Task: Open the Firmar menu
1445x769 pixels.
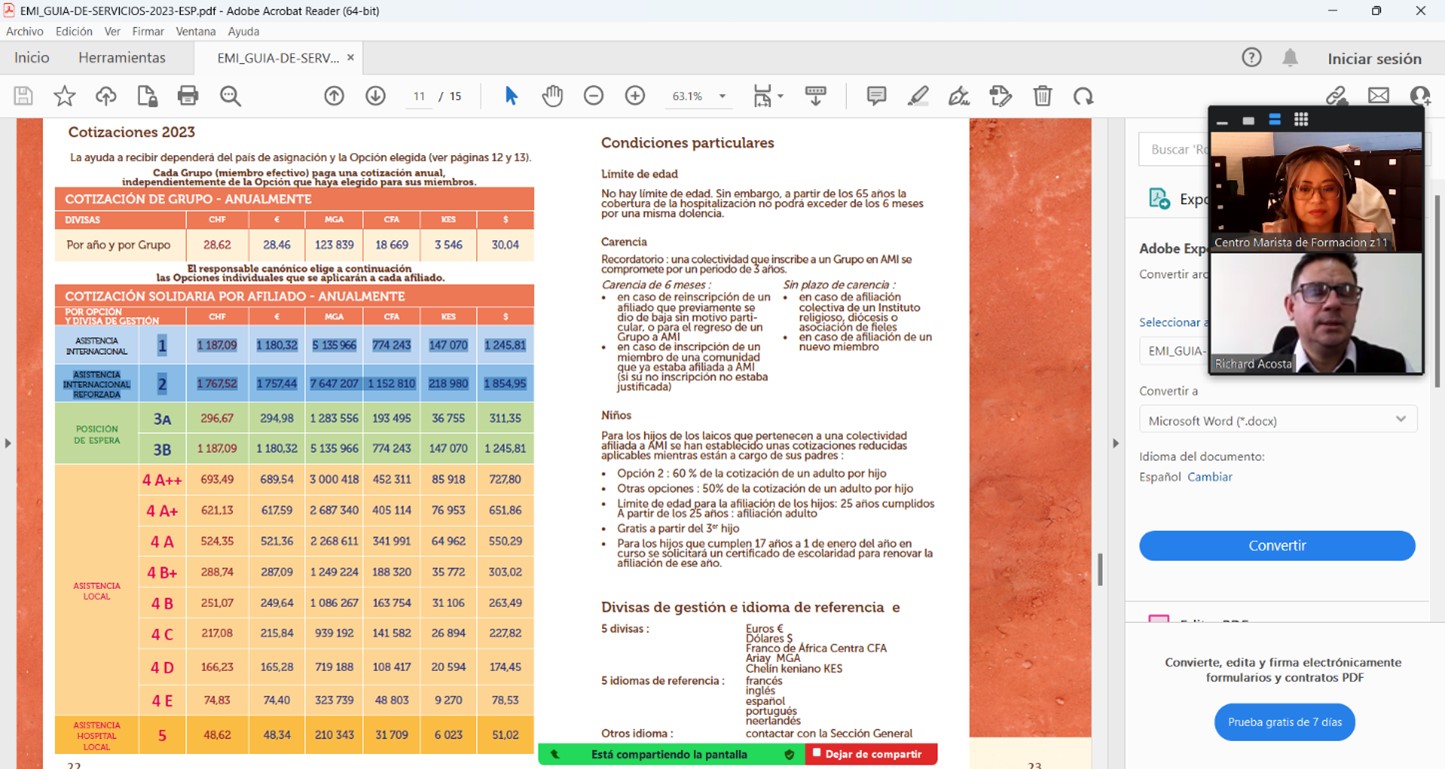Action: click(148, 31)
